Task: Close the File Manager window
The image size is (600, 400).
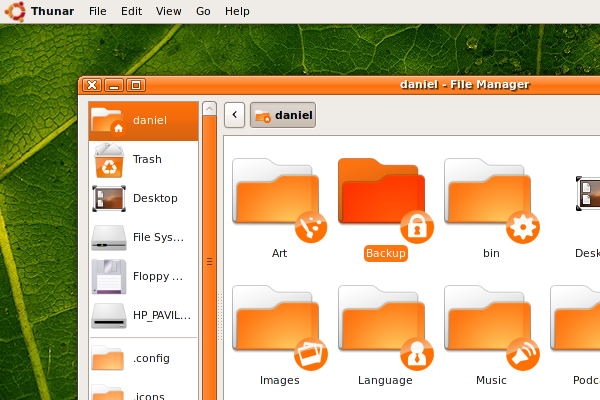Action: (92, 85)
